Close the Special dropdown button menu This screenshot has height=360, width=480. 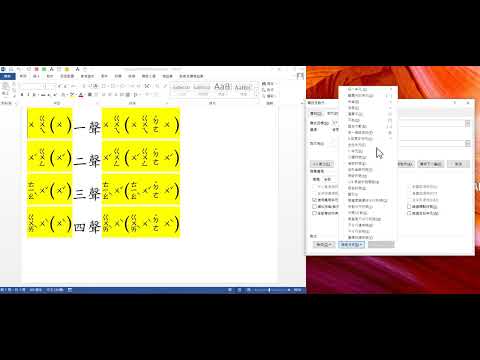coord(351,244)
